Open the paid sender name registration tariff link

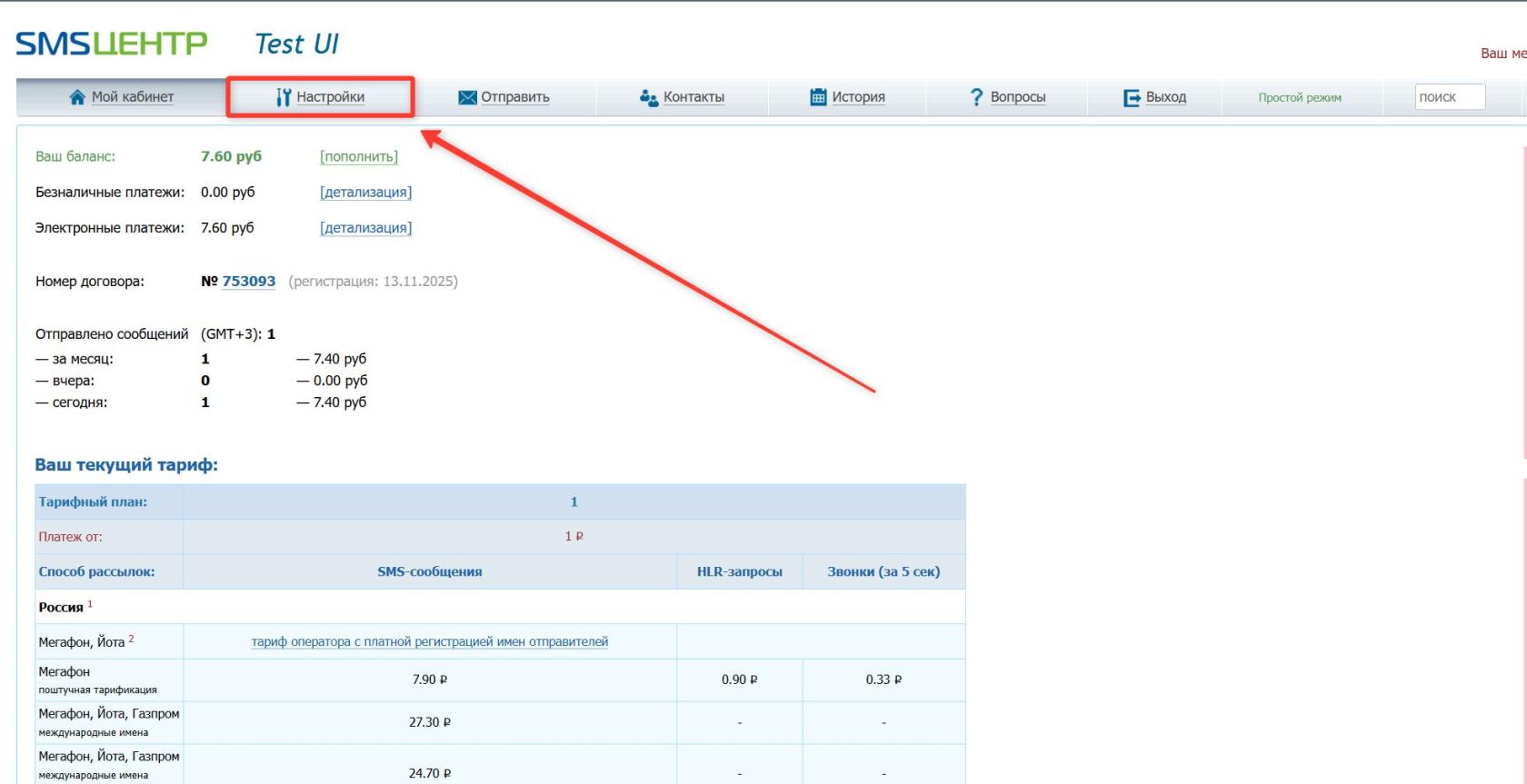point(430,641)
